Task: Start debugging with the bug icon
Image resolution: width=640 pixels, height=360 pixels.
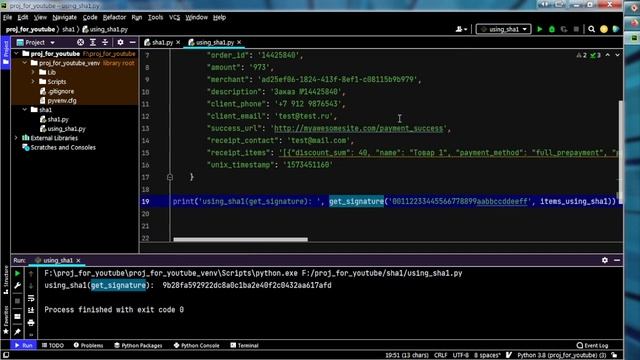Action: 552,29
